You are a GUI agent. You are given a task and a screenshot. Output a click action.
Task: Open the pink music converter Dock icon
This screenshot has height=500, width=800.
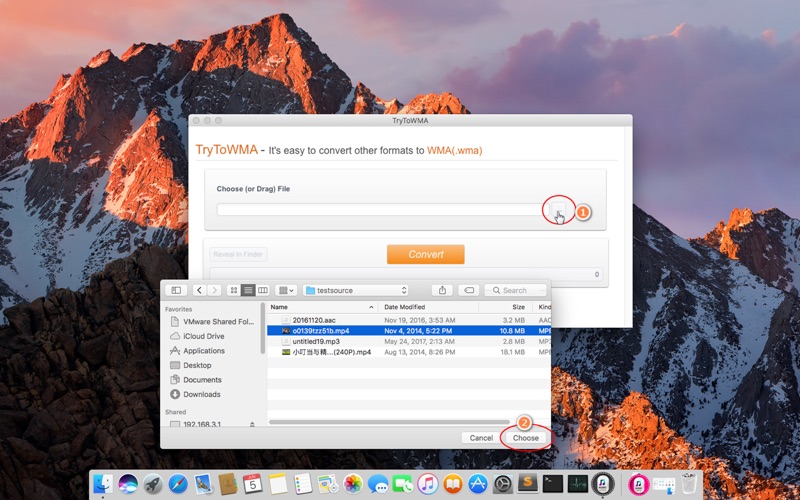point(638,484)
